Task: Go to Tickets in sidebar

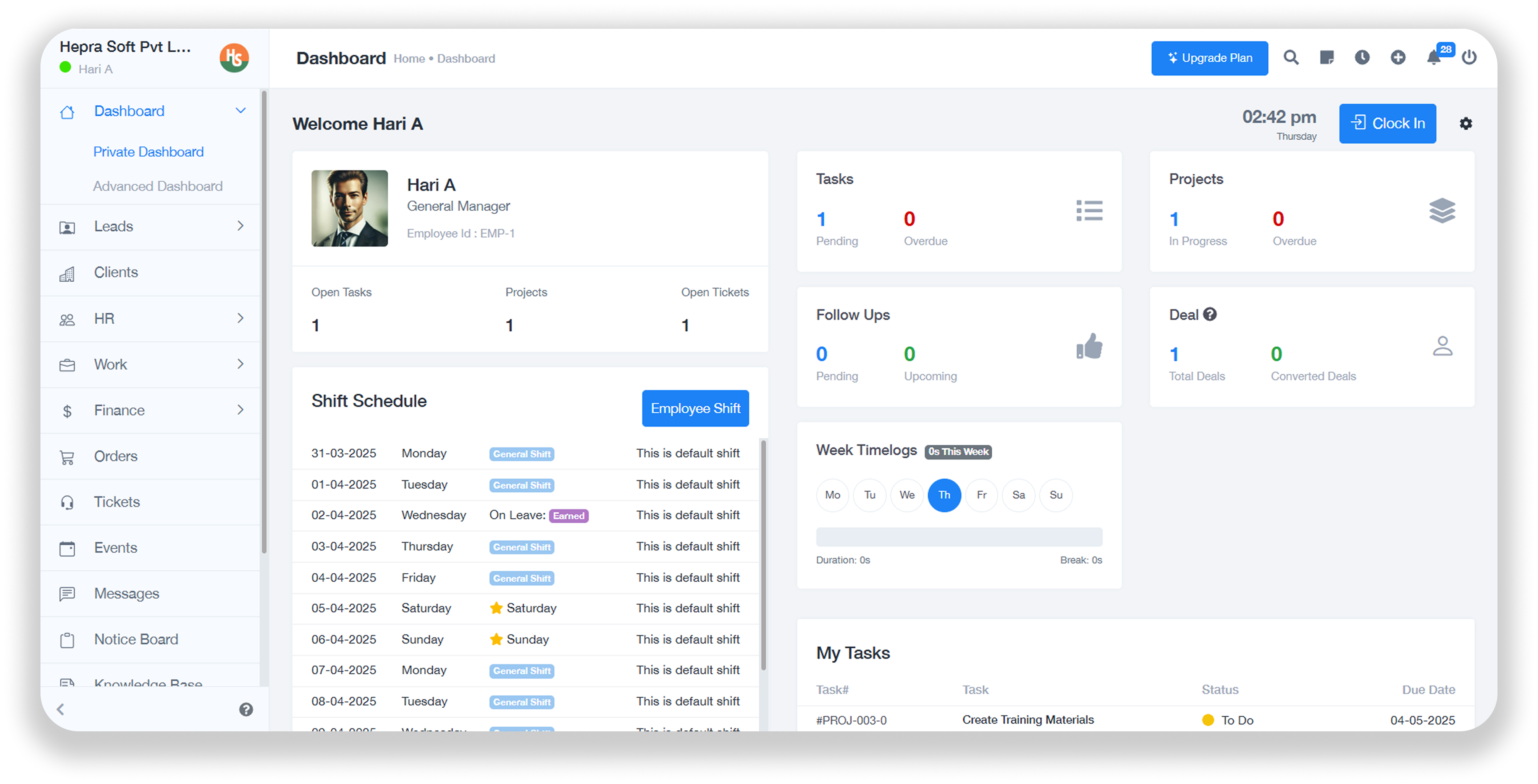Action: [x=117, y=502]
